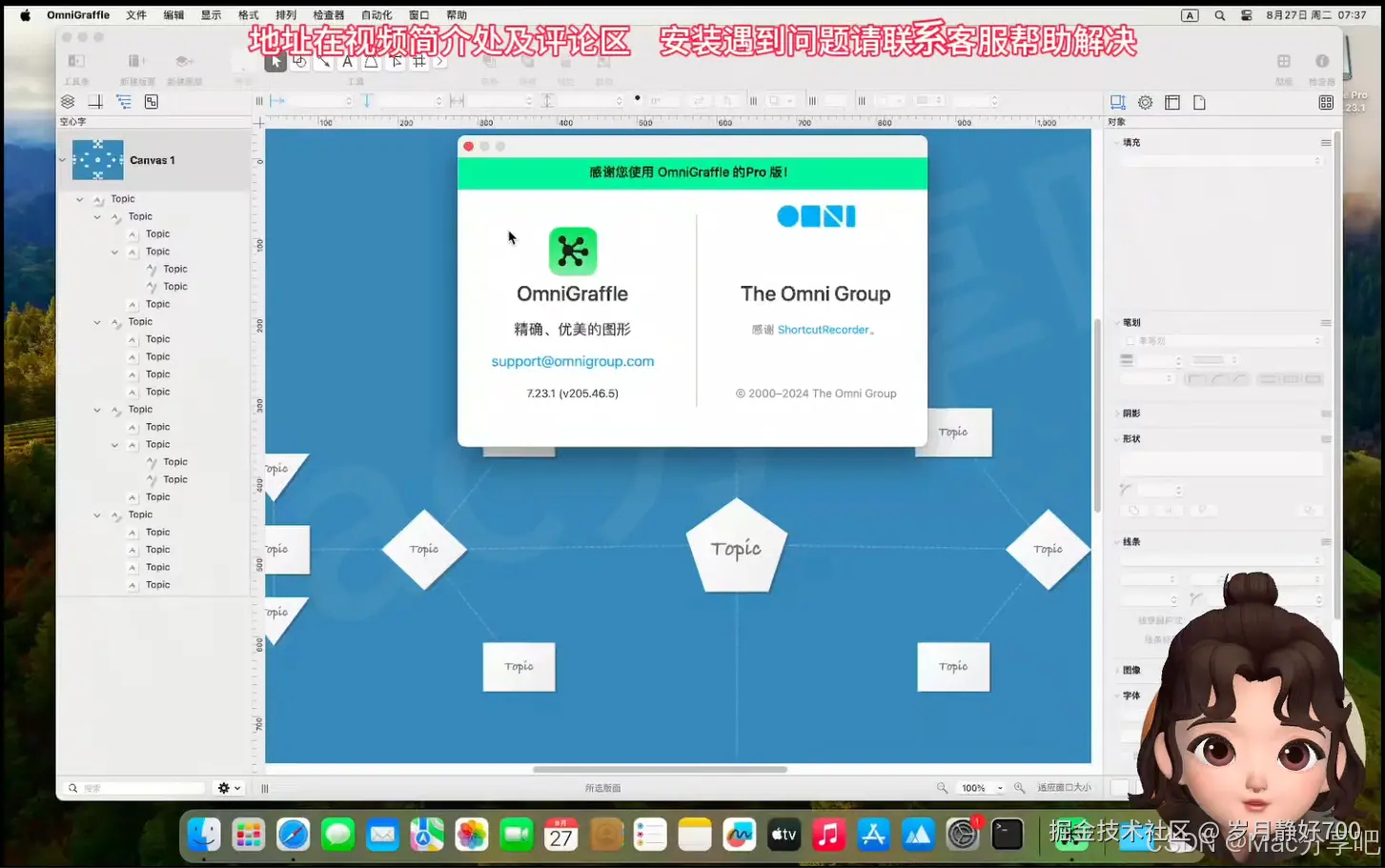
Task: Zoom in with magnifier plus icon
Action: 1019,788
